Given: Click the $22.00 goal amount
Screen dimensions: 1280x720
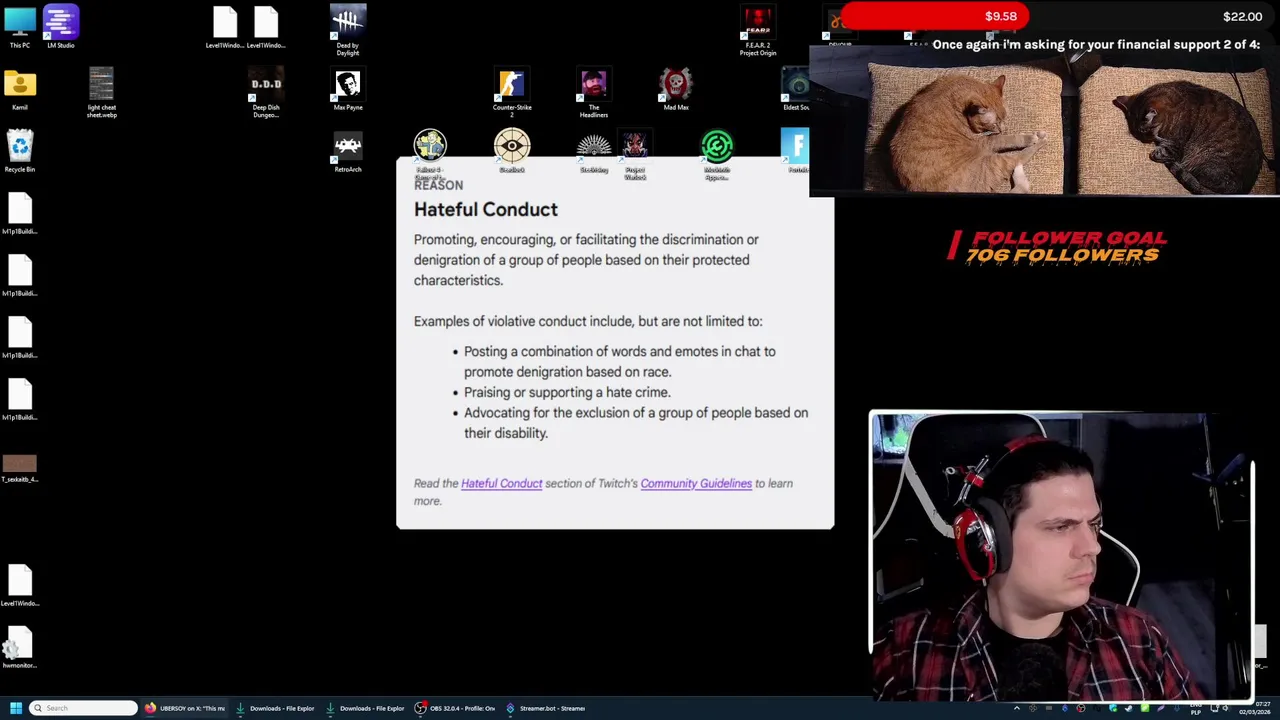Looking at the screenshot, I should click(x=1242, y=16).
